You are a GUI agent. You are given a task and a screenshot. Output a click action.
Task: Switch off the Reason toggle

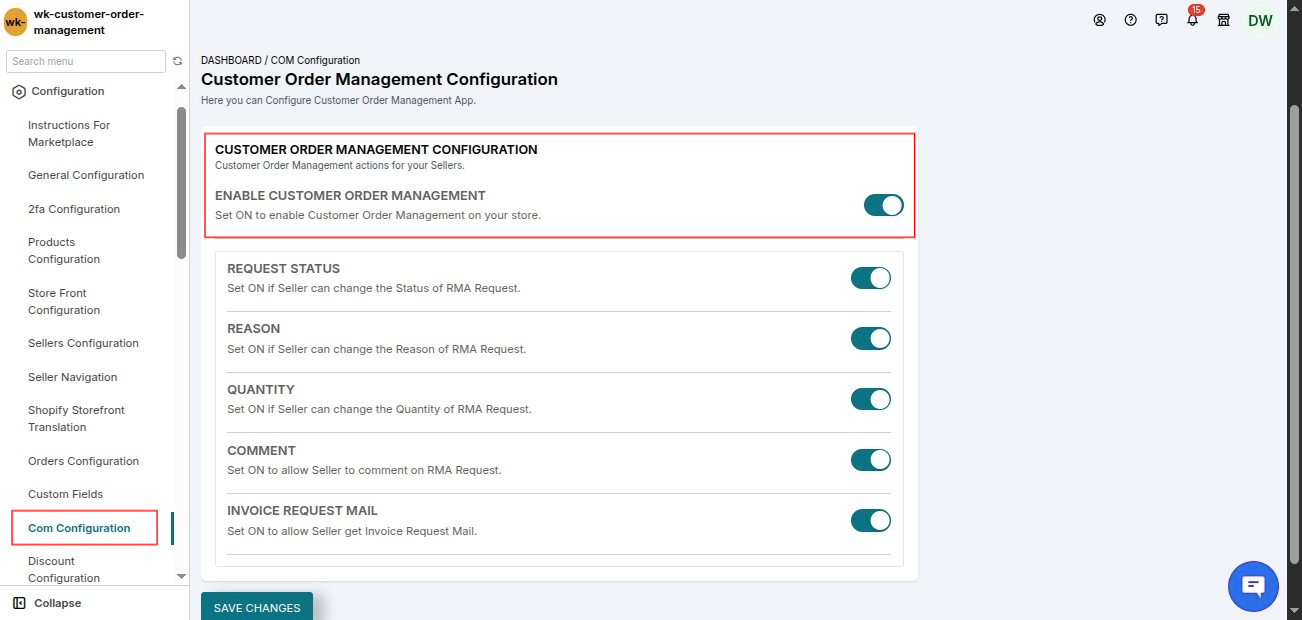pyautogui.click(x=871, y=339)
